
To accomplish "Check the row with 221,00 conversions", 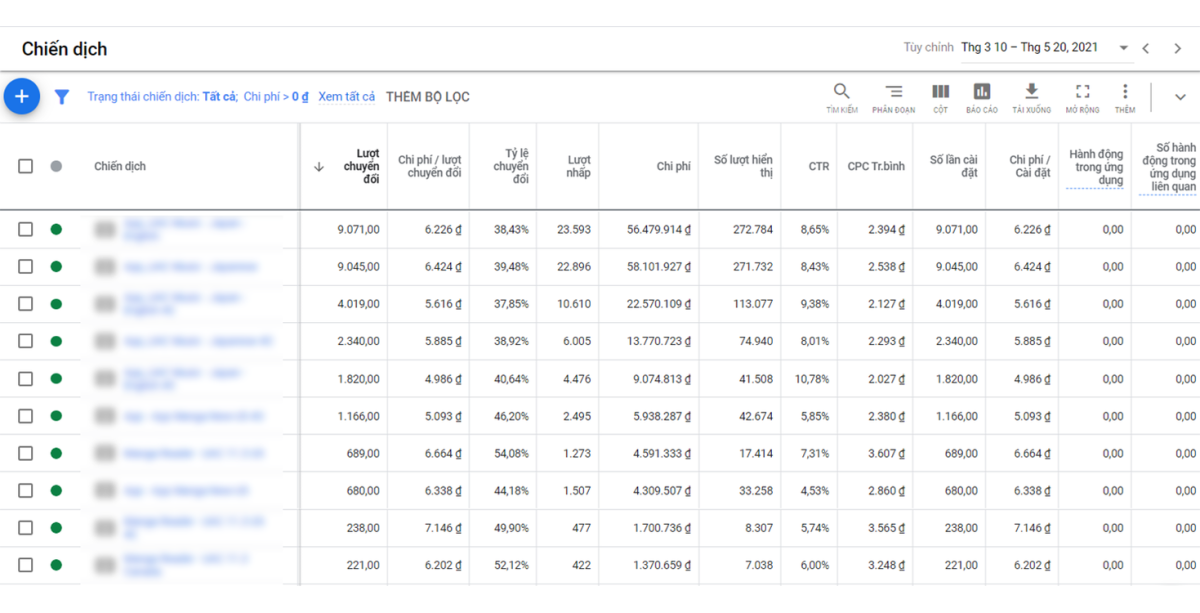I will pyautogui.click(x=26, y=565).
